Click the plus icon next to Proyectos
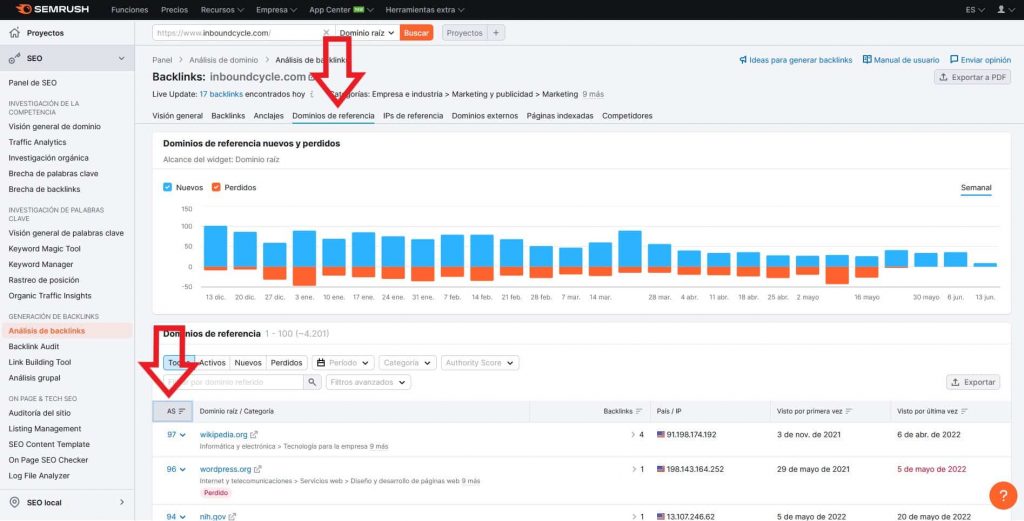Viewport: 1024px width, 521px height. point(496,33)
